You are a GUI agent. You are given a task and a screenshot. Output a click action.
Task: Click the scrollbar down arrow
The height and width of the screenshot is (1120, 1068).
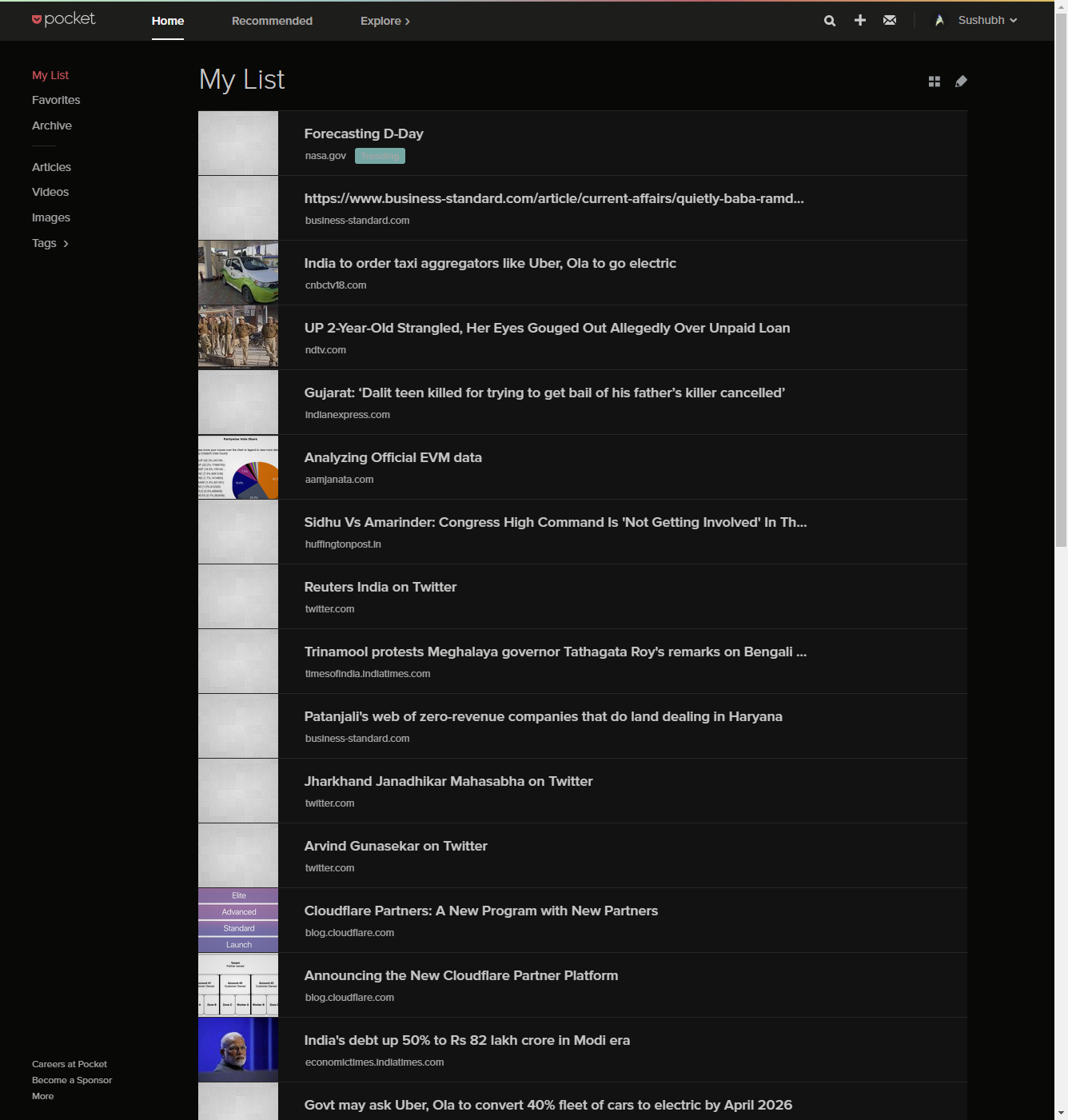(1061, 1113)
